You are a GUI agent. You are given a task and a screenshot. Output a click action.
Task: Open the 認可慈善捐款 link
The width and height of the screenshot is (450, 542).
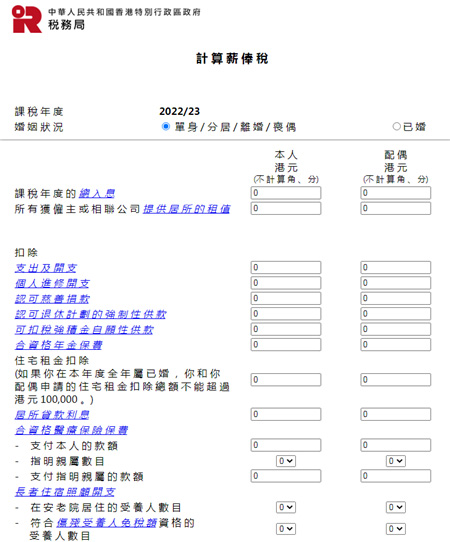click(52, 299)
